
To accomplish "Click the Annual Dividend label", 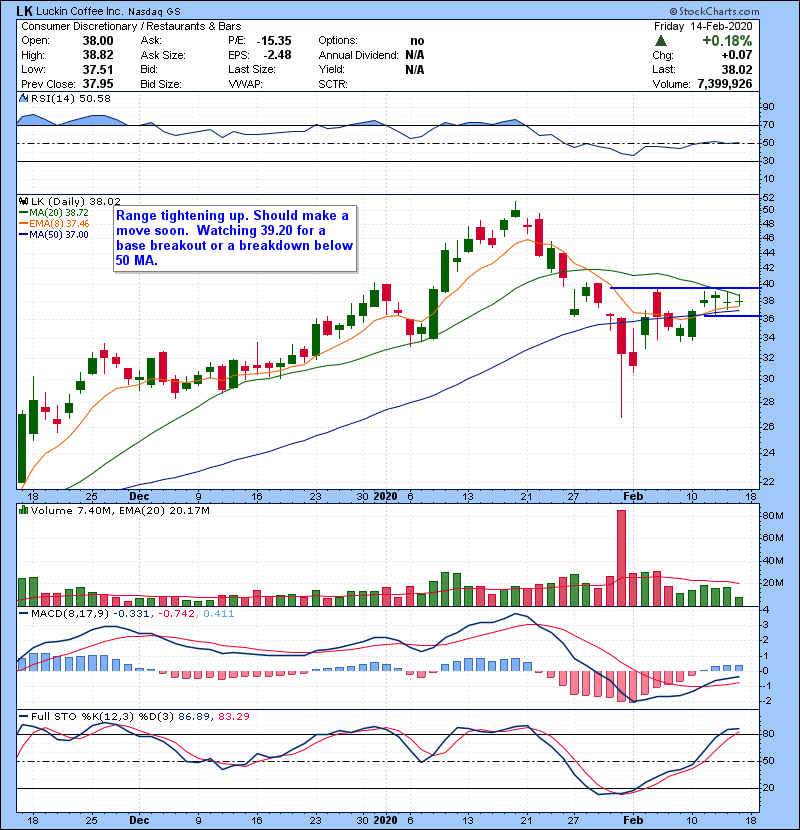I will 358,55.
